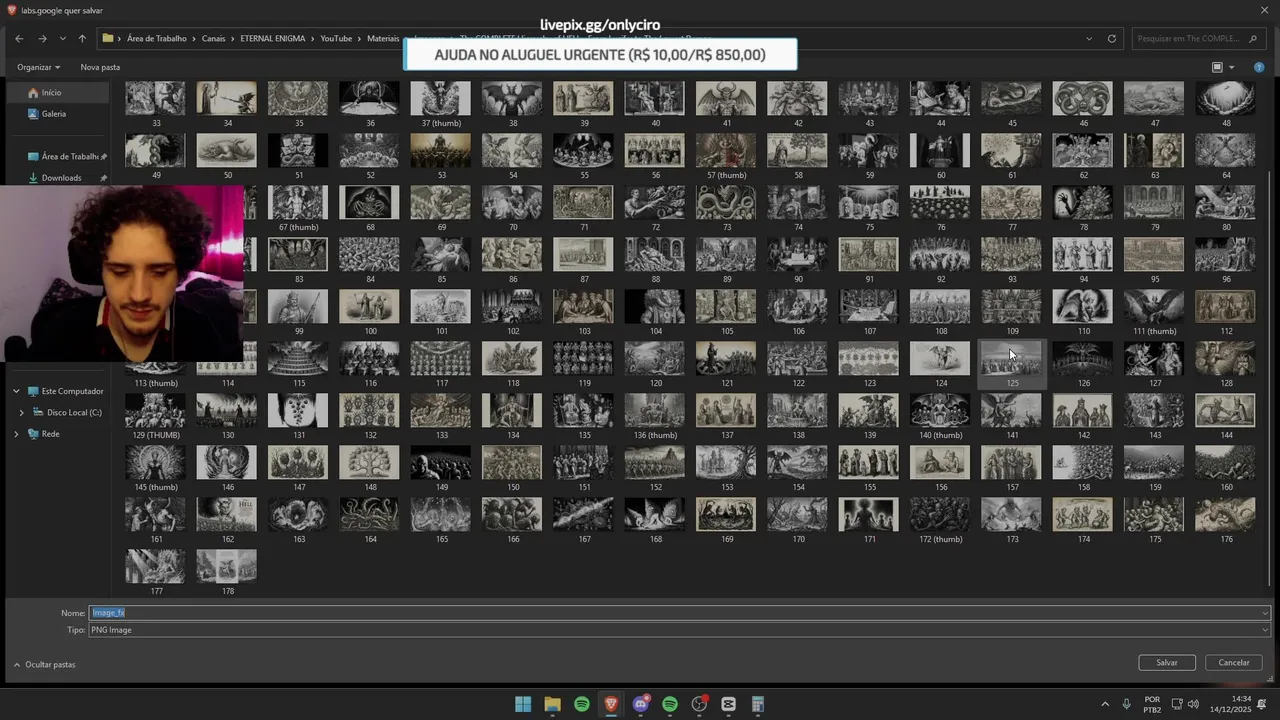Screen dimensions: 1280x720
Task: Jump to Materiais in the breadcrumb
Action: point(383,39)
